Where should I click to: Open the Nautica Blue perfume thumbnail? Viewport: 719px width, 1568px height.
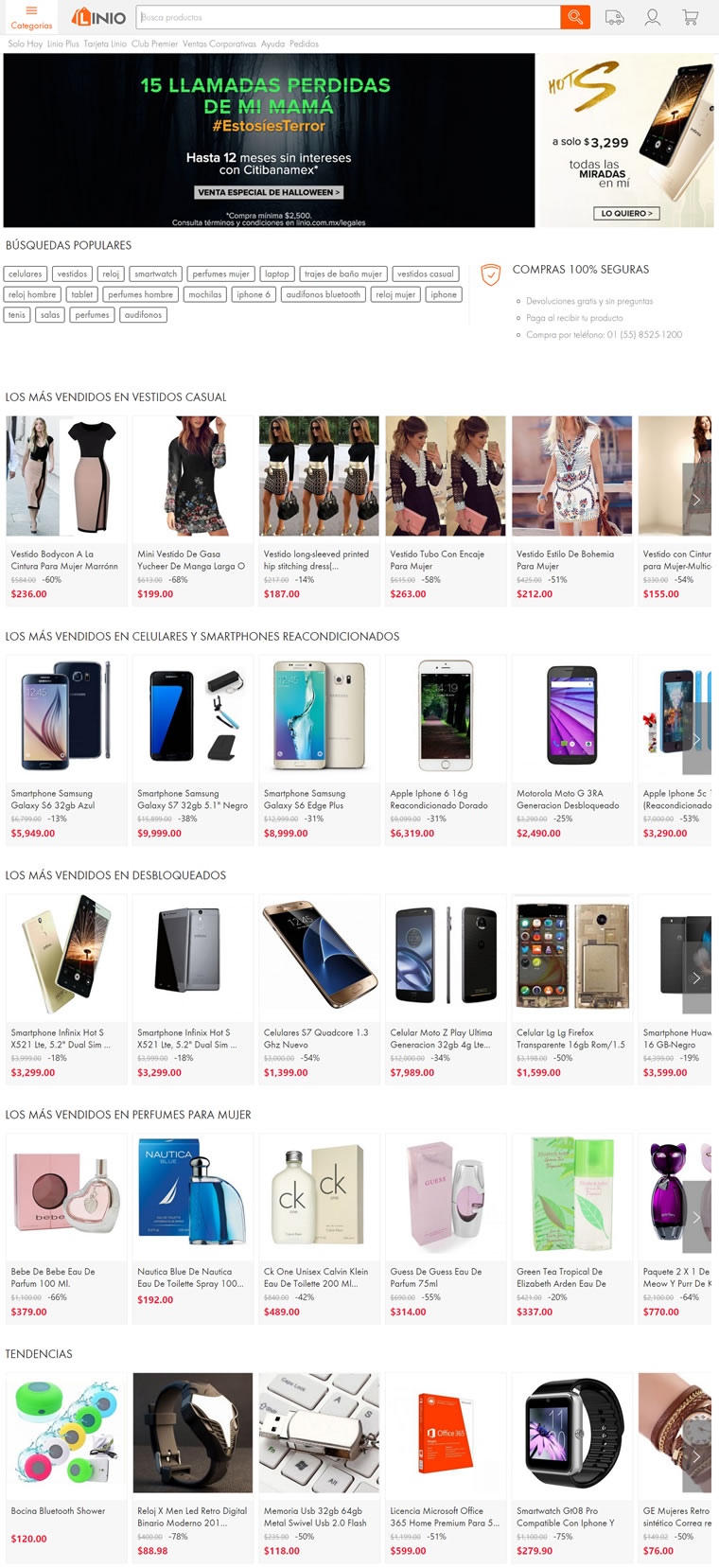click(x=193, y=1195)
